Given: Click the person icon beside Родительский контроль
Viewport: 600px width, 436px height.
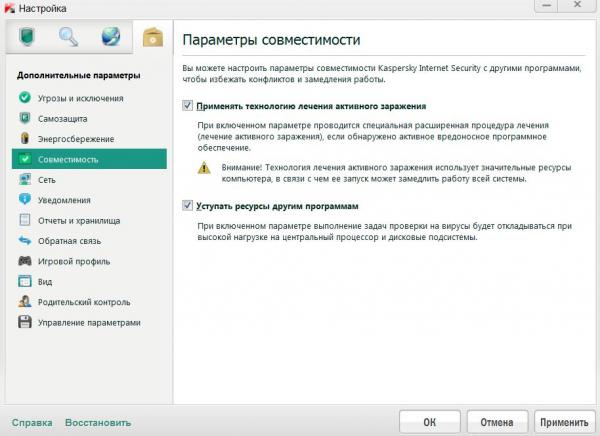Looking at the screenshot, I should point(25,302).
